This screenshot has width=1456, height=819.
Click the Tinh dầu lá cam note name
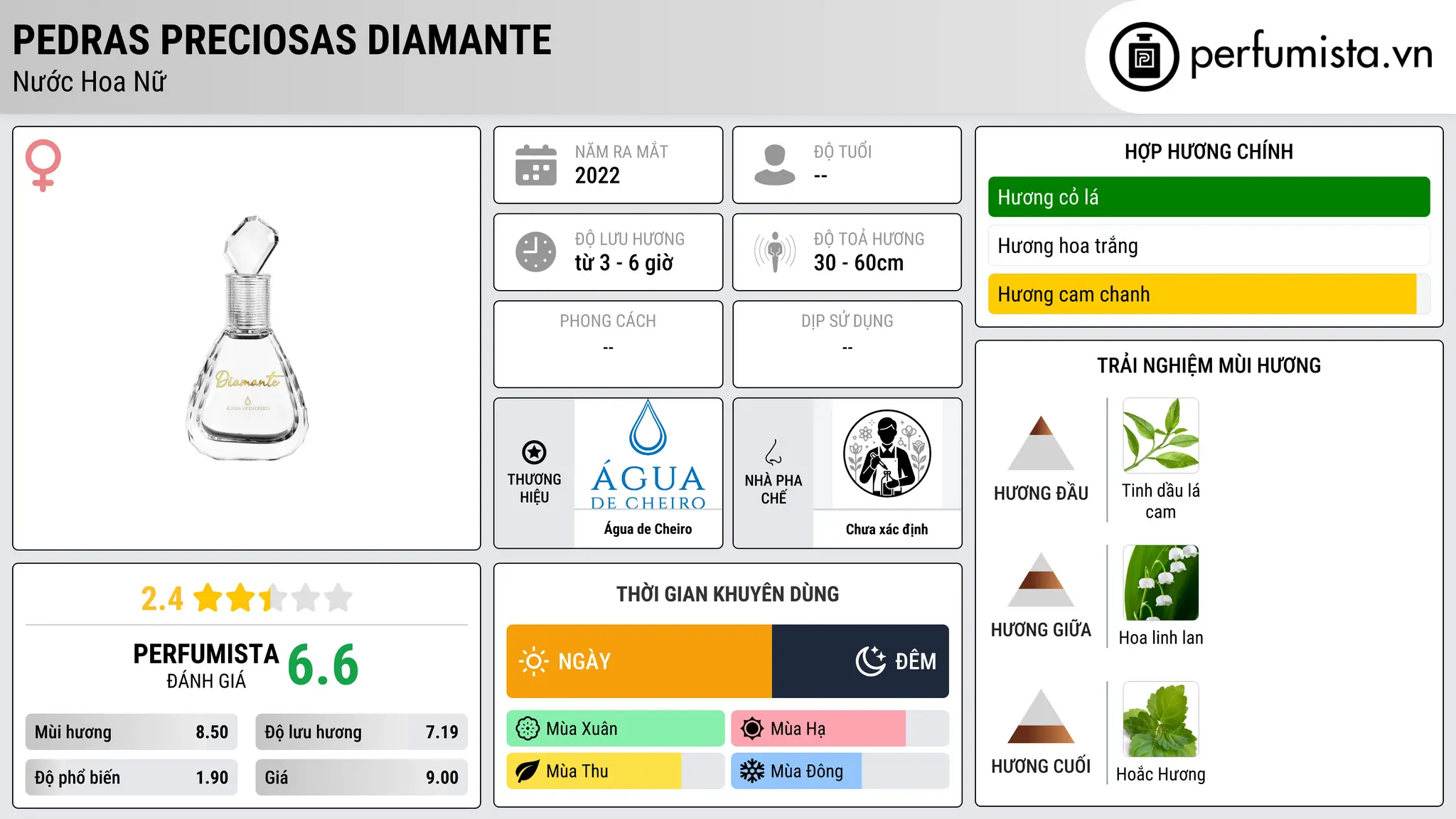[x=1161, y=501]
